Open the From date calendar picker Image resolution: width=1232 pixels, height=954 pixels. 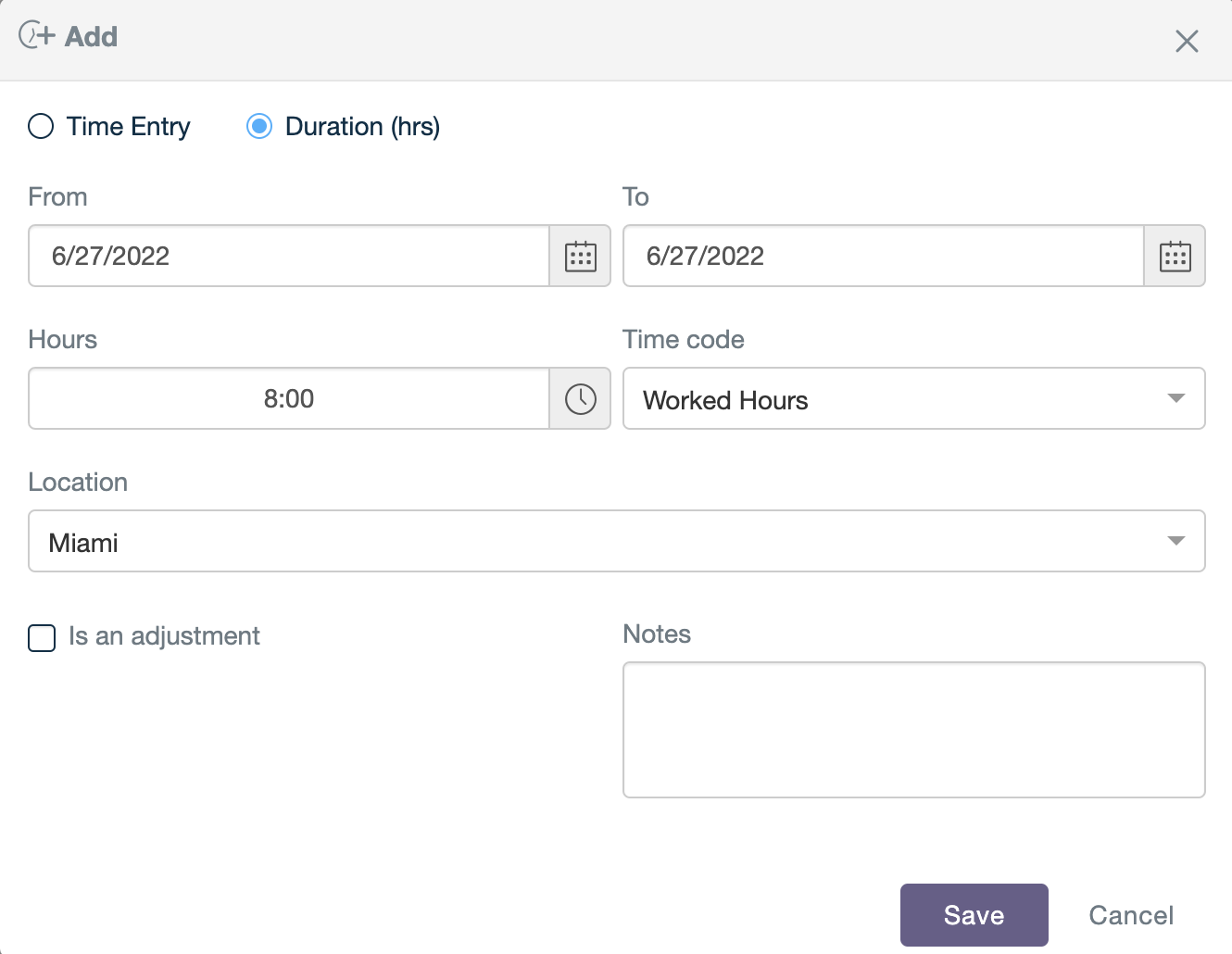point(580,257)
